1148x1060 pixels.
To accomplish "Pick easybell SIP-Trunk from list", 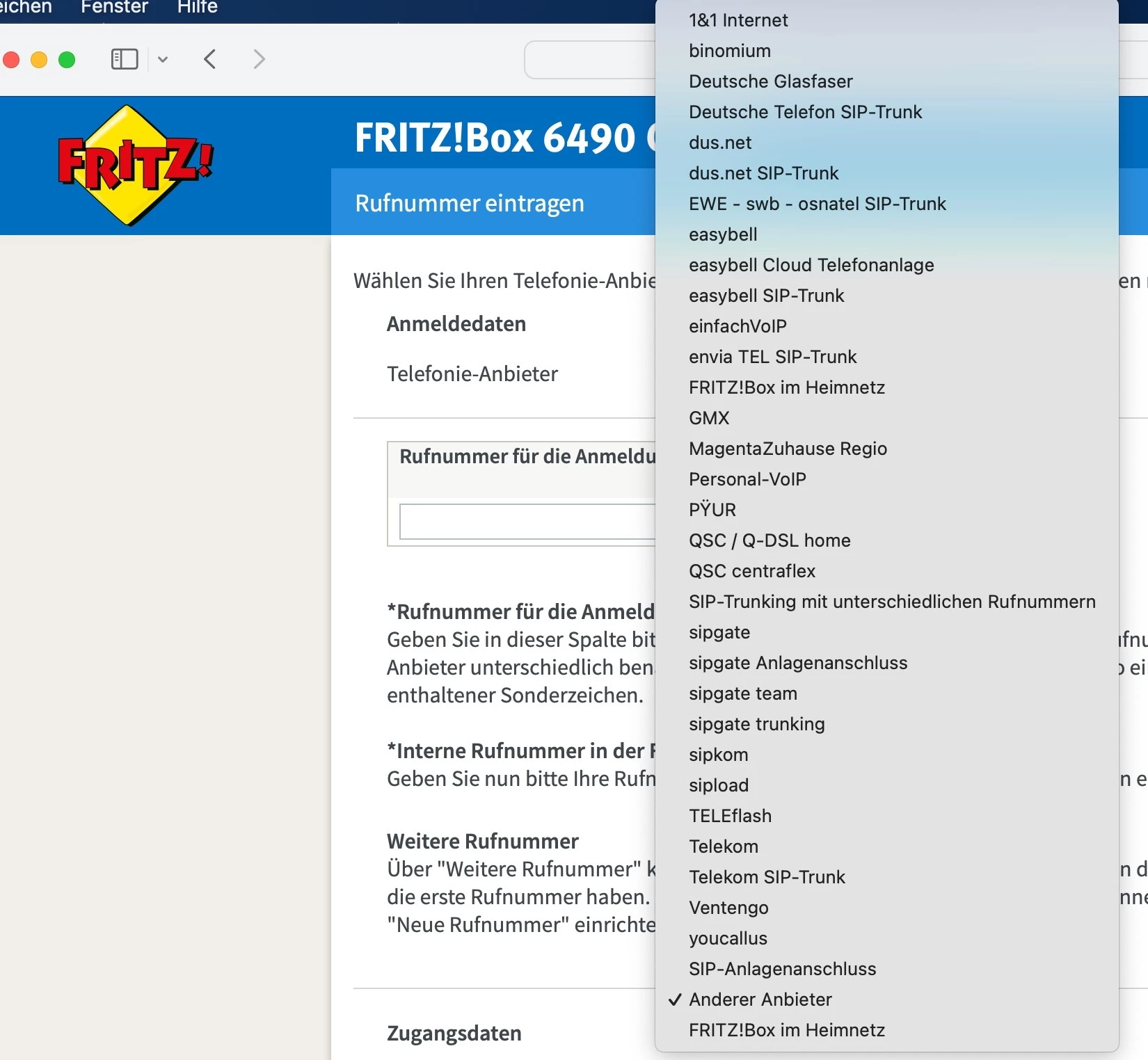I will point(887,296).
